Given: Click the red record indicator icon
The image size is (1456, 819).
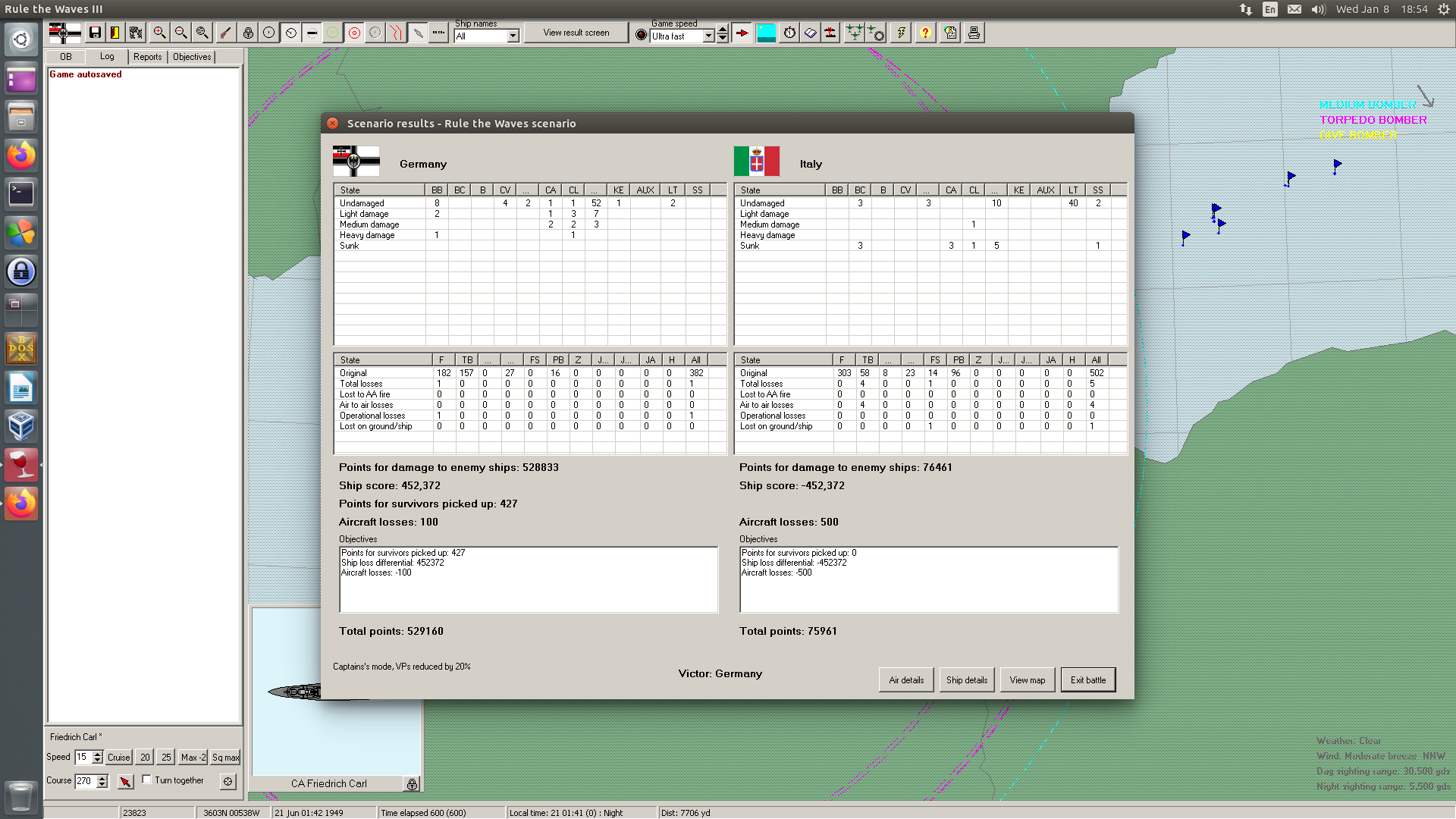Looking at the screenshot, I should click(x=641, y=35).
